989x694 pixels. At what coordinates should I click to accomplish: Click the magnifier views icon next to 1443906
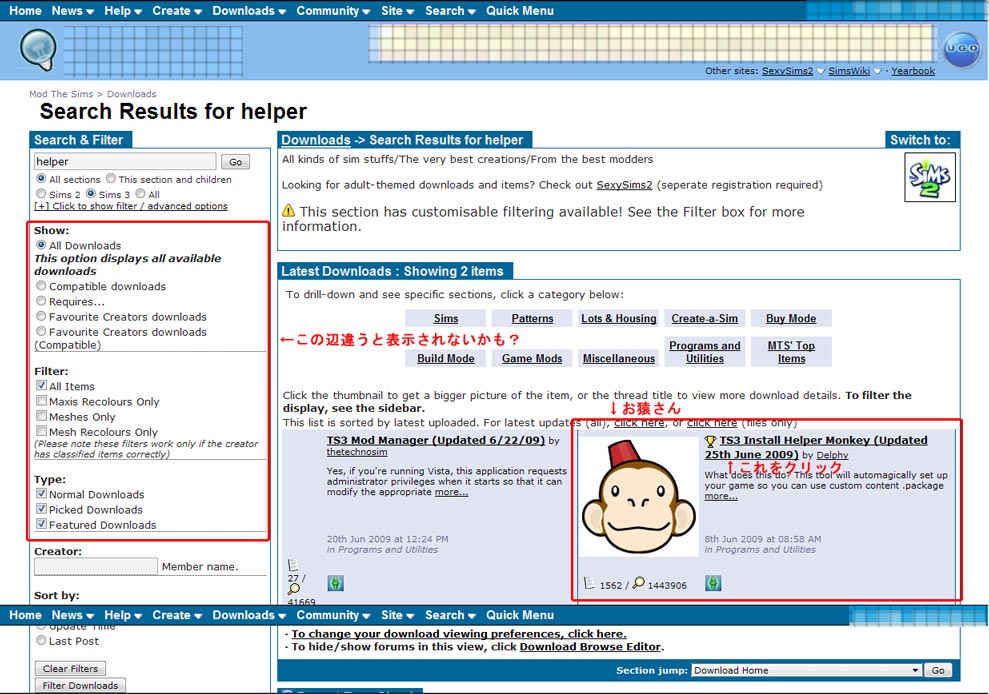pyautogui.click(x=638, y=582)
